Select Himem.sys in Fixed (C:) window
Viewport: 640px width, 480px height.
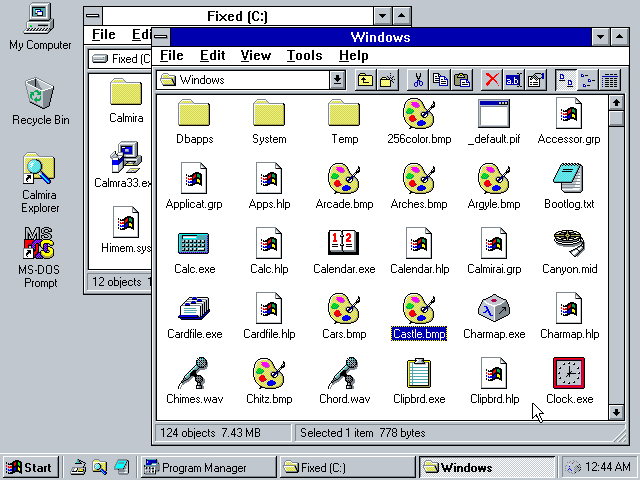[126, 230]
